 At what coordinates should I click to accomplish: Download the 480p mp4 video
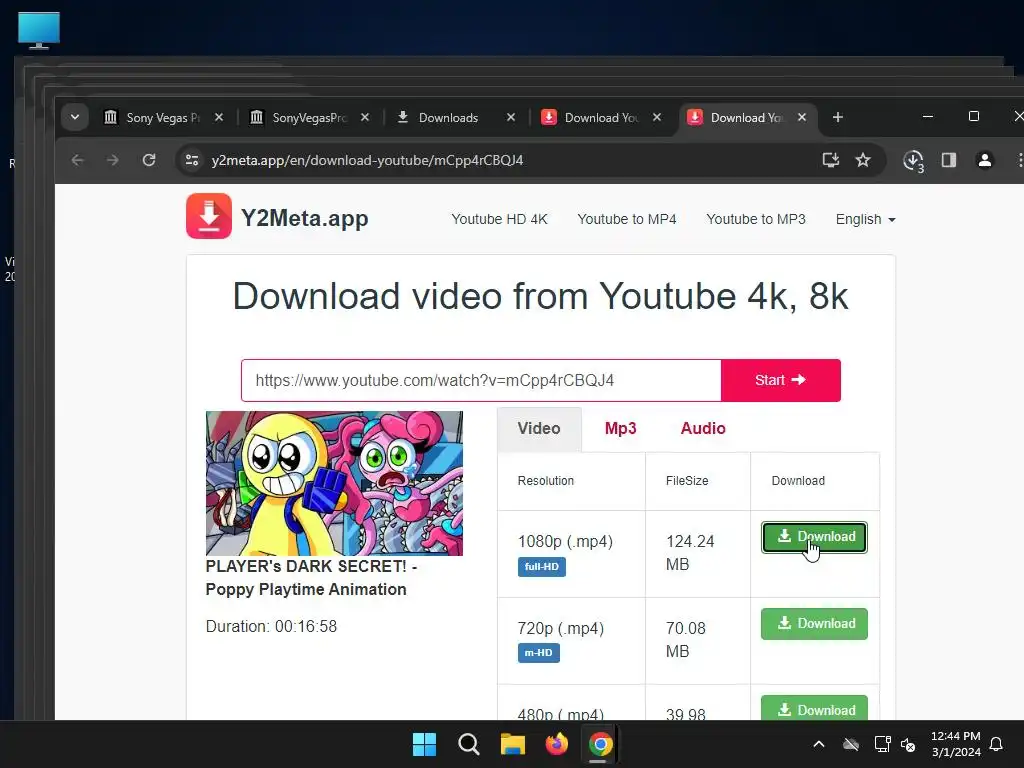814,709
